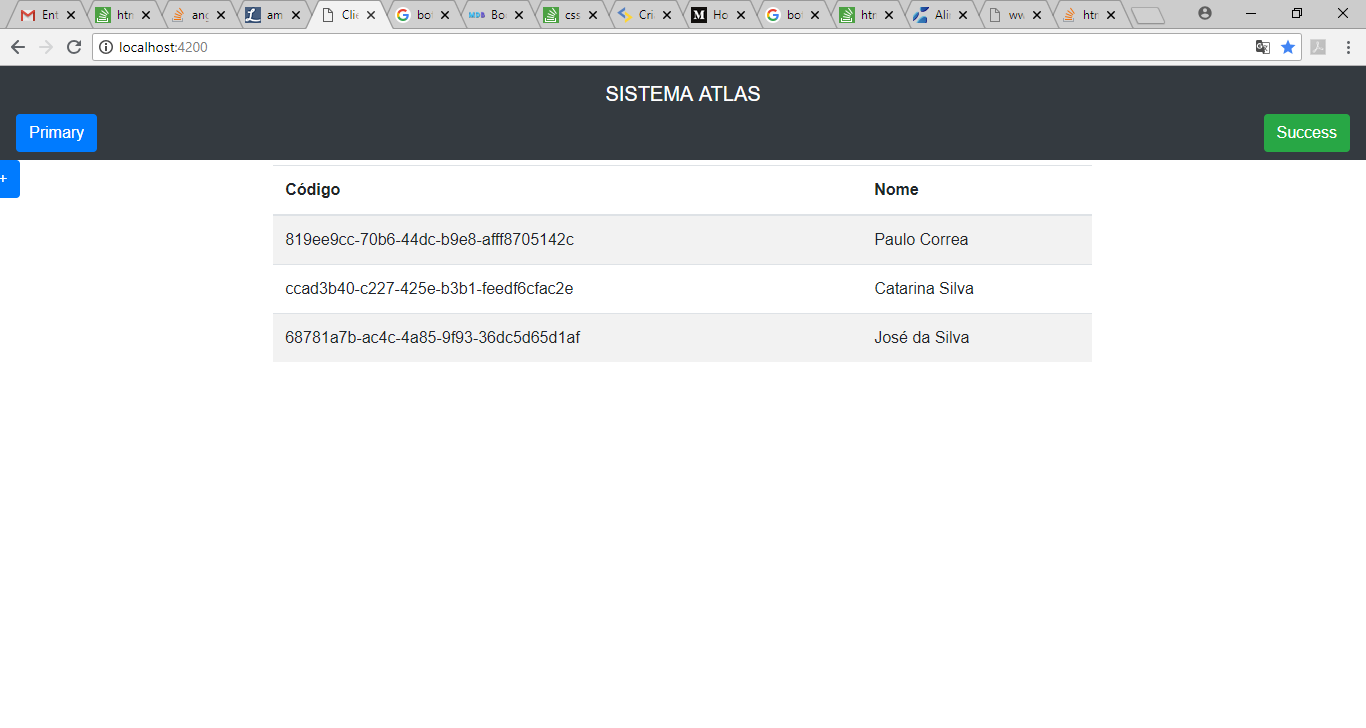This screenshot has width=1366, height=728.
Task: Close the Medium 'Ho' tab
Action: (x=741, y=15)
